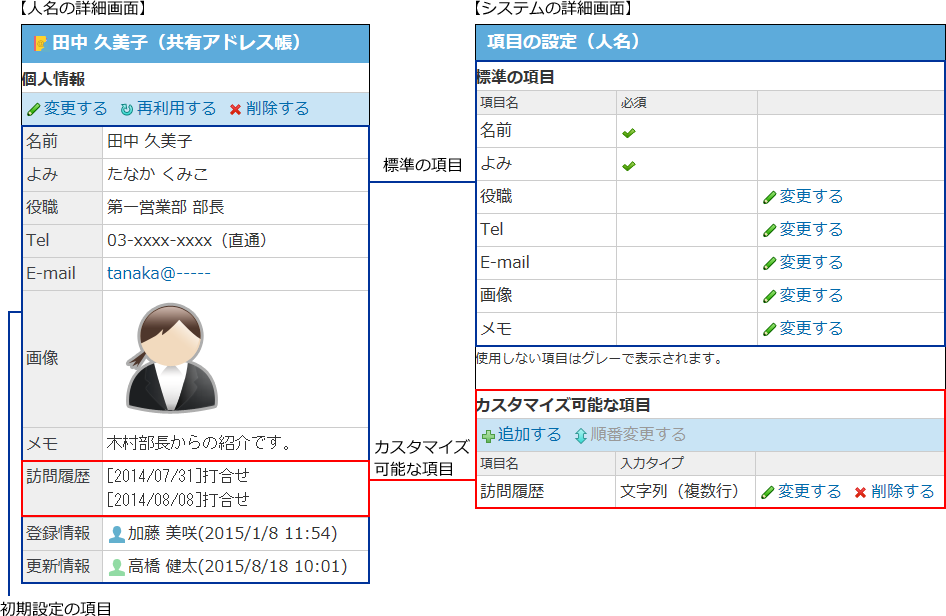Click the green plus icon next to 追加する

488,436
